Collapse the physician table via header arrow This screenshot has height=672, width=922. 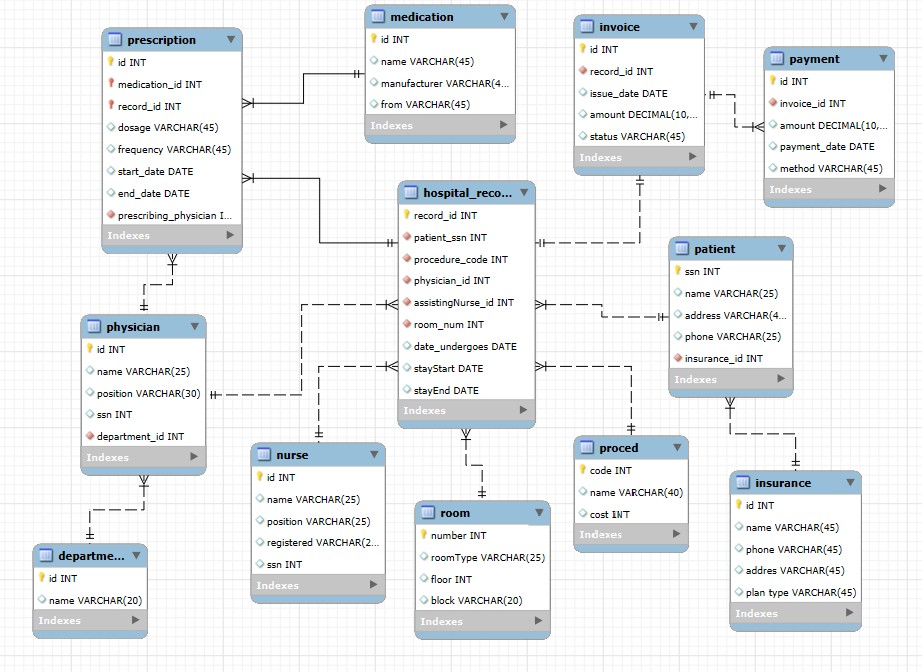click(195, 326)
